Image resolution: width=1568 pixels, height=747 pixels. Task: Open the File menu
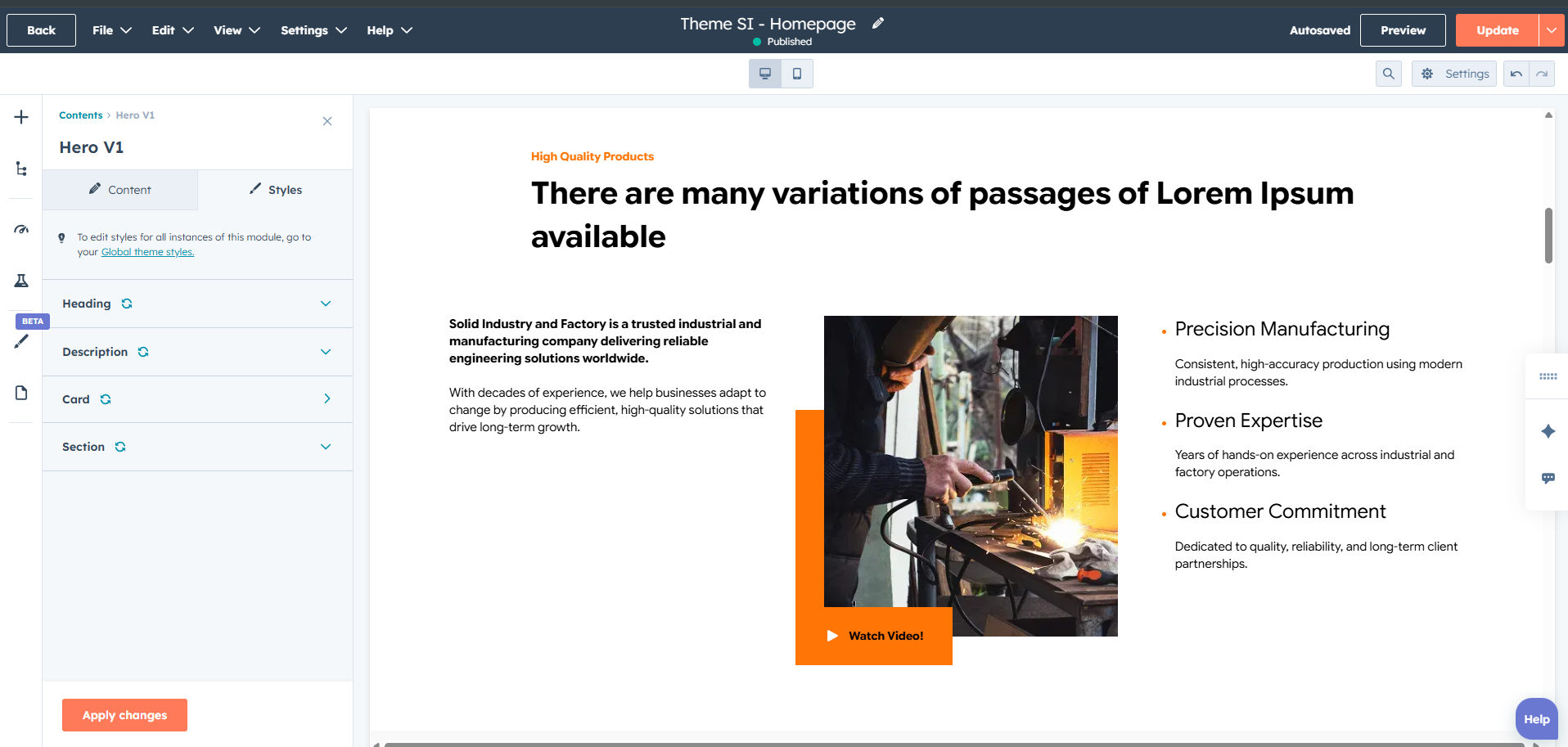111,30
